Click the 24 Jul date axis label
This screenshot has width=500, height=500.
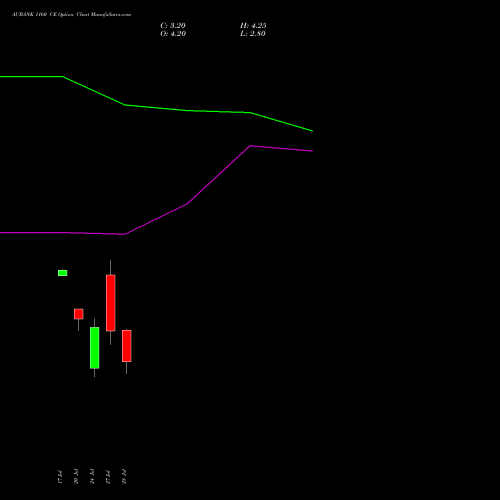click(92, 477)
